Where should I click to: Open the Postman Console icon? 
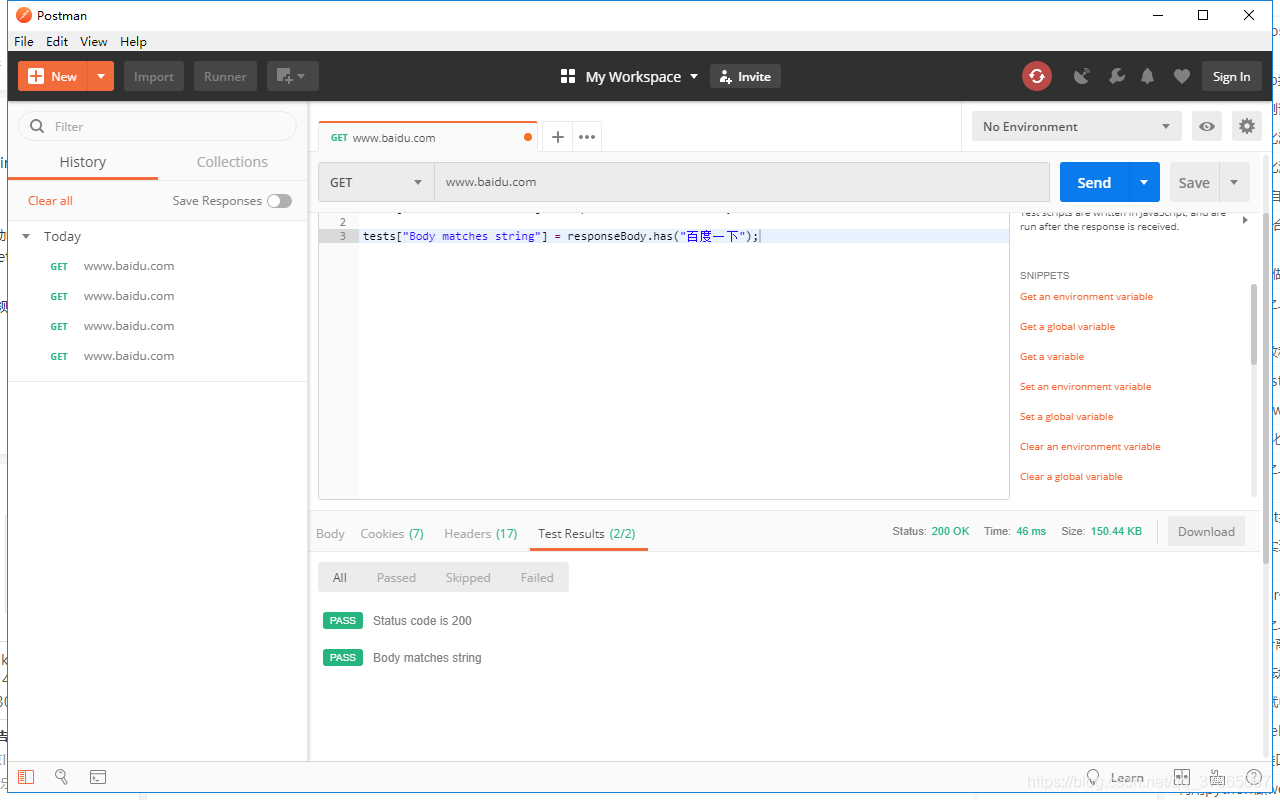(x=98, y=777)
